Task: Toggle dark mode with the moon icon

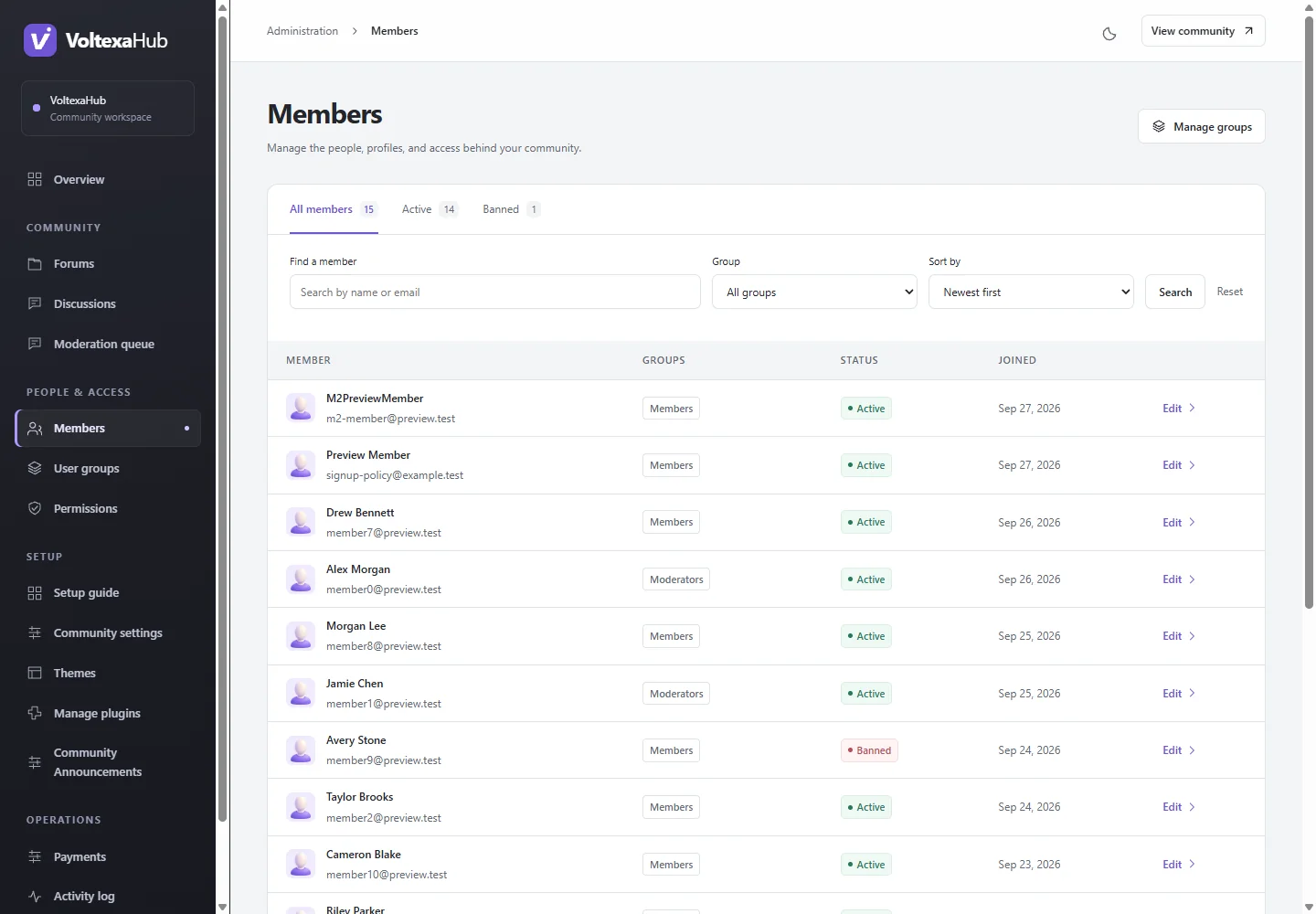Action: (x=1109, y=34)
